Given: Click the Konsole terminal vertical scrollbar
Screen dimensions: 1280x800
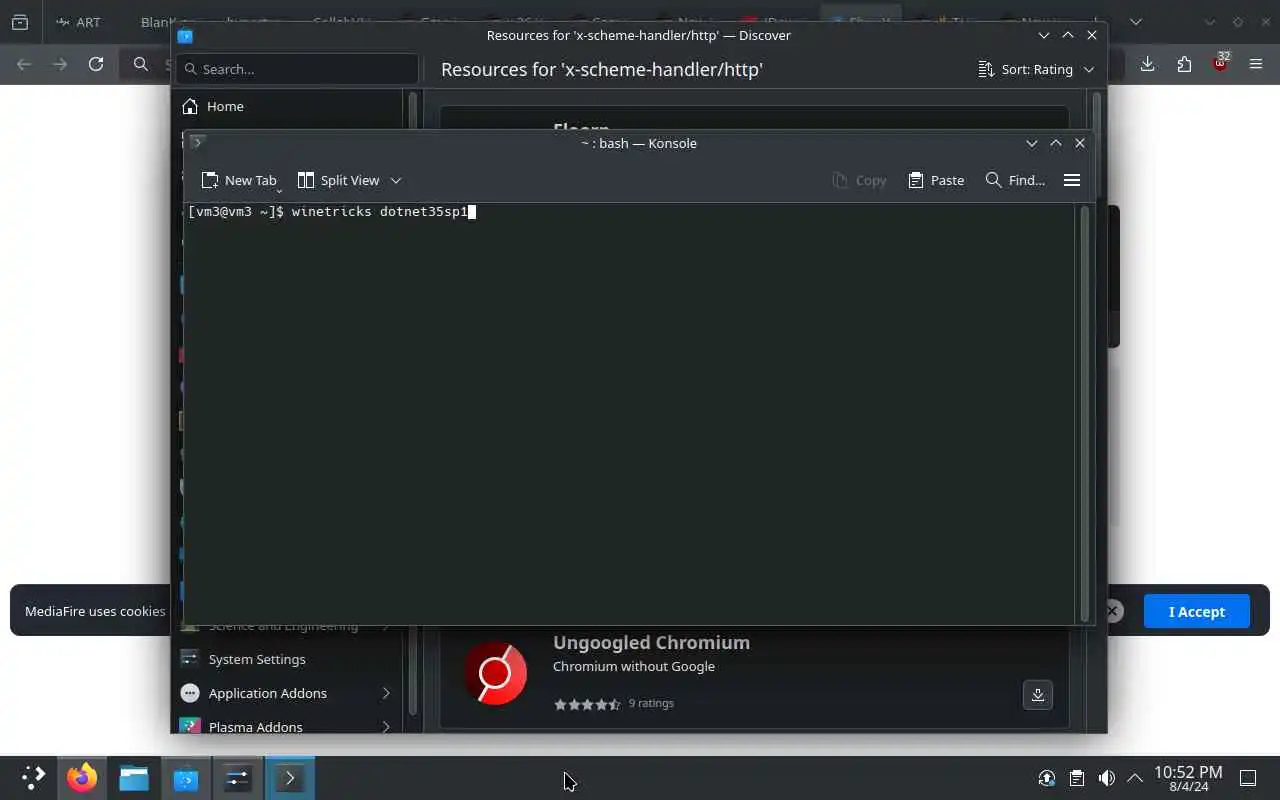Looking at the screenshot, I should pos(1084,413).
